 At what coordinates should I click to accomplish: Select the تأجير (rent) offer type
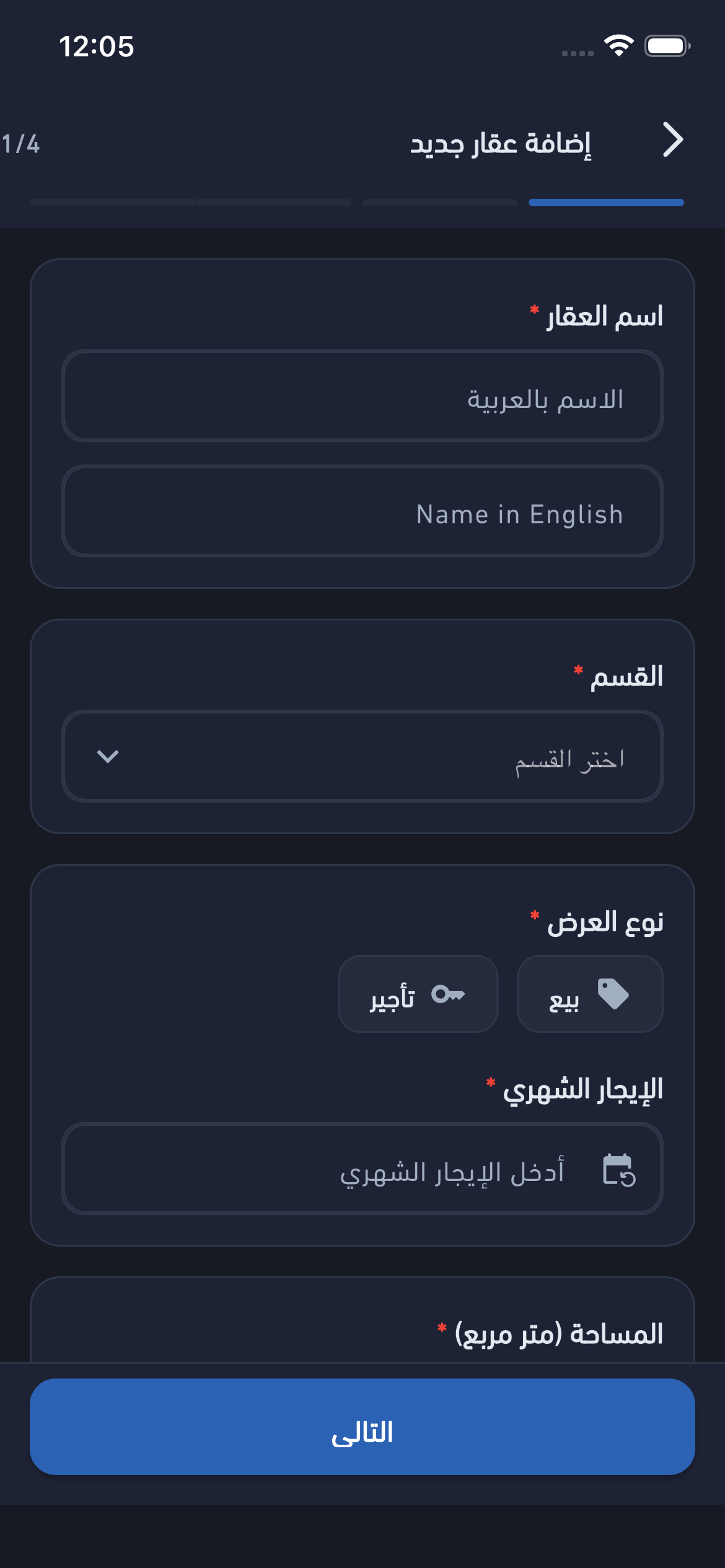pyautogui.click(x=418, y=994)
